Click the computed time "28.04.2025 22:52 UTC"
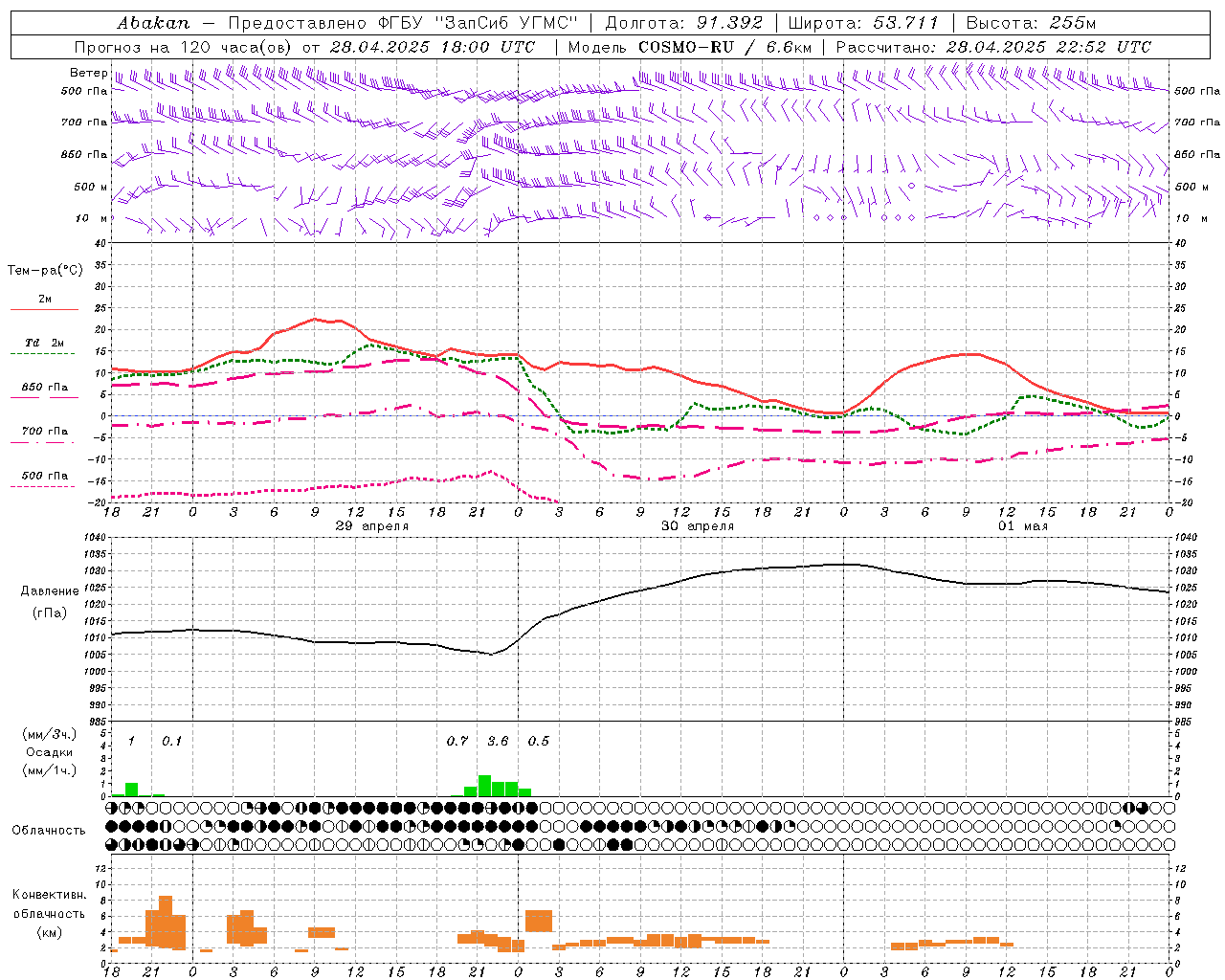Viewport: 1225px width, 980px height. 1048,47
